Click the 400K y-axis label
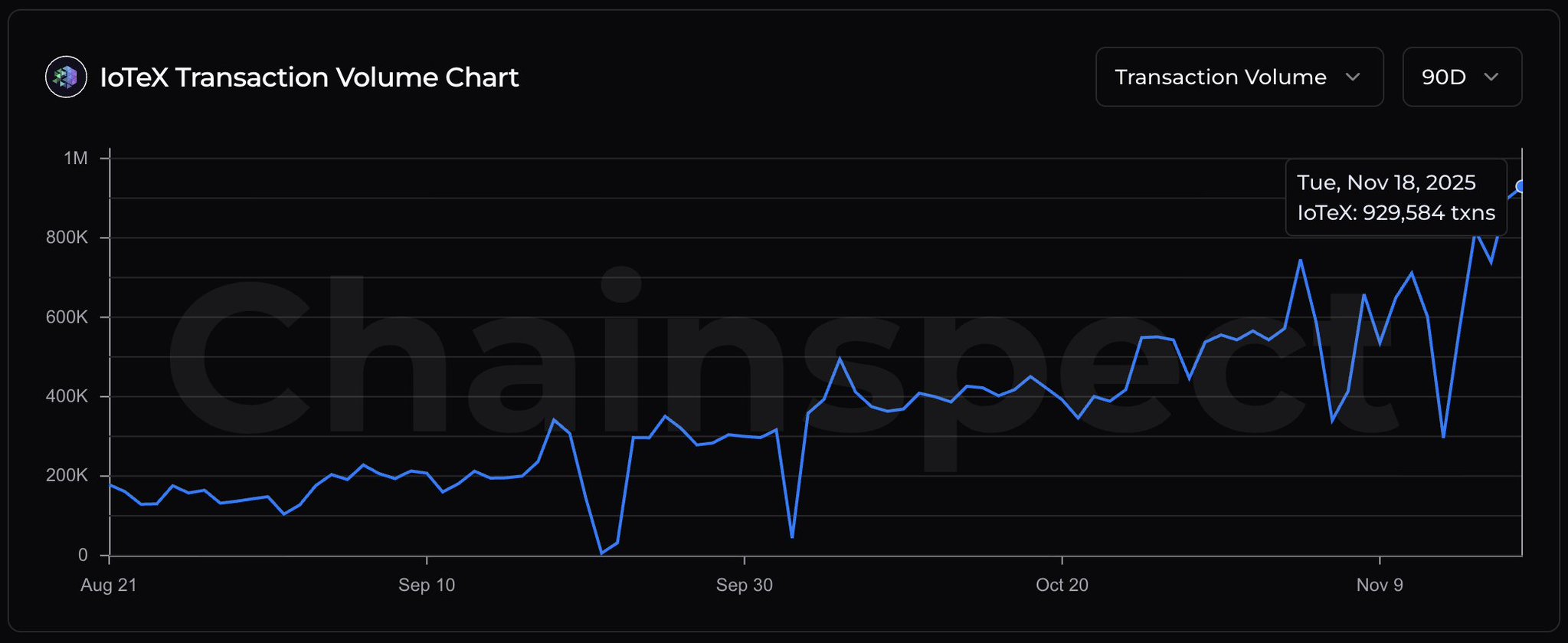 [67, 396]
